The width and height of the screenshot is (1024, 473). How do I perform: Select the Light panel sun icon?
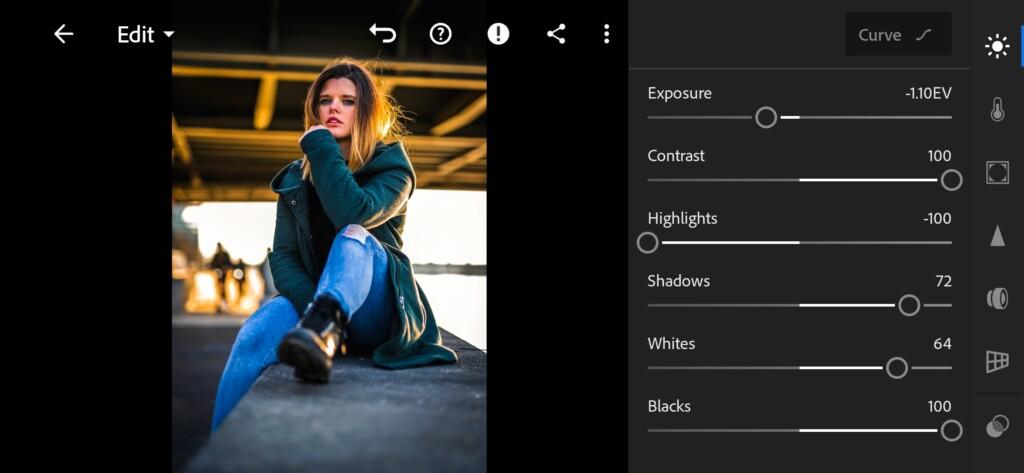point(997,46)
